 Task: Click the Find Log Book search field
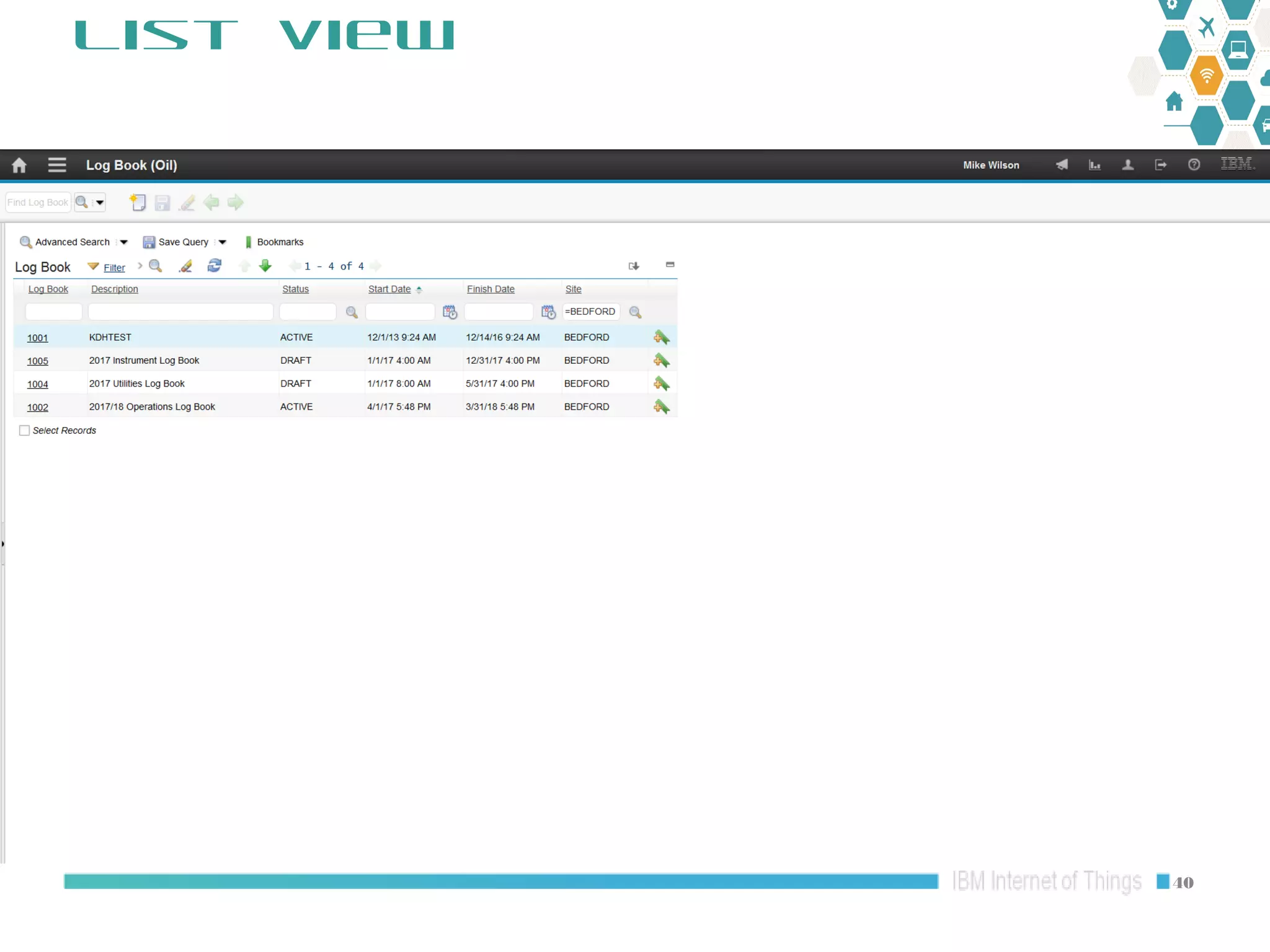pos(38,202)
